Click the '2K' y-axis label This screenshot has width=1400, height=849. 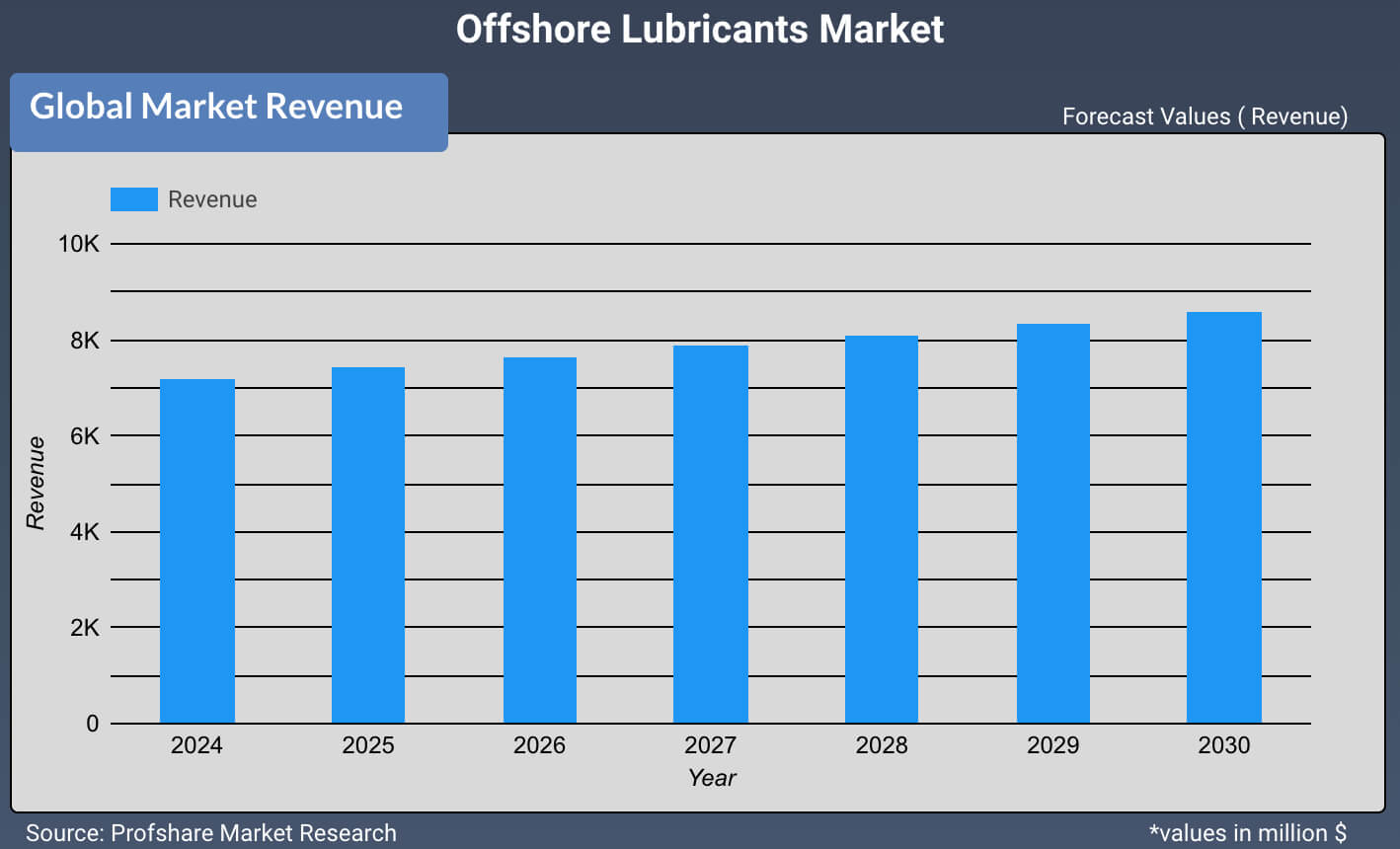coord(85,627)
